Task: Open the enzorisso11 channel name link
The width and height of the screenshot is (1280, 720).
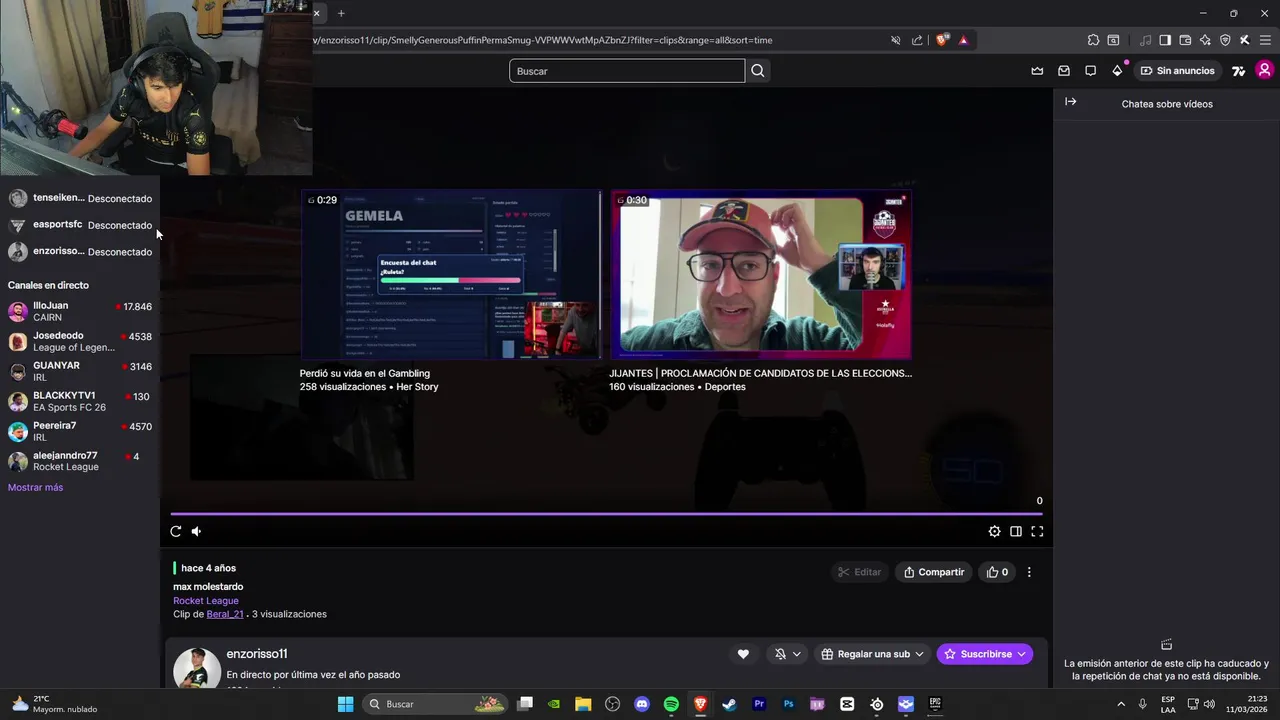Action: click(x=257, y=654)
